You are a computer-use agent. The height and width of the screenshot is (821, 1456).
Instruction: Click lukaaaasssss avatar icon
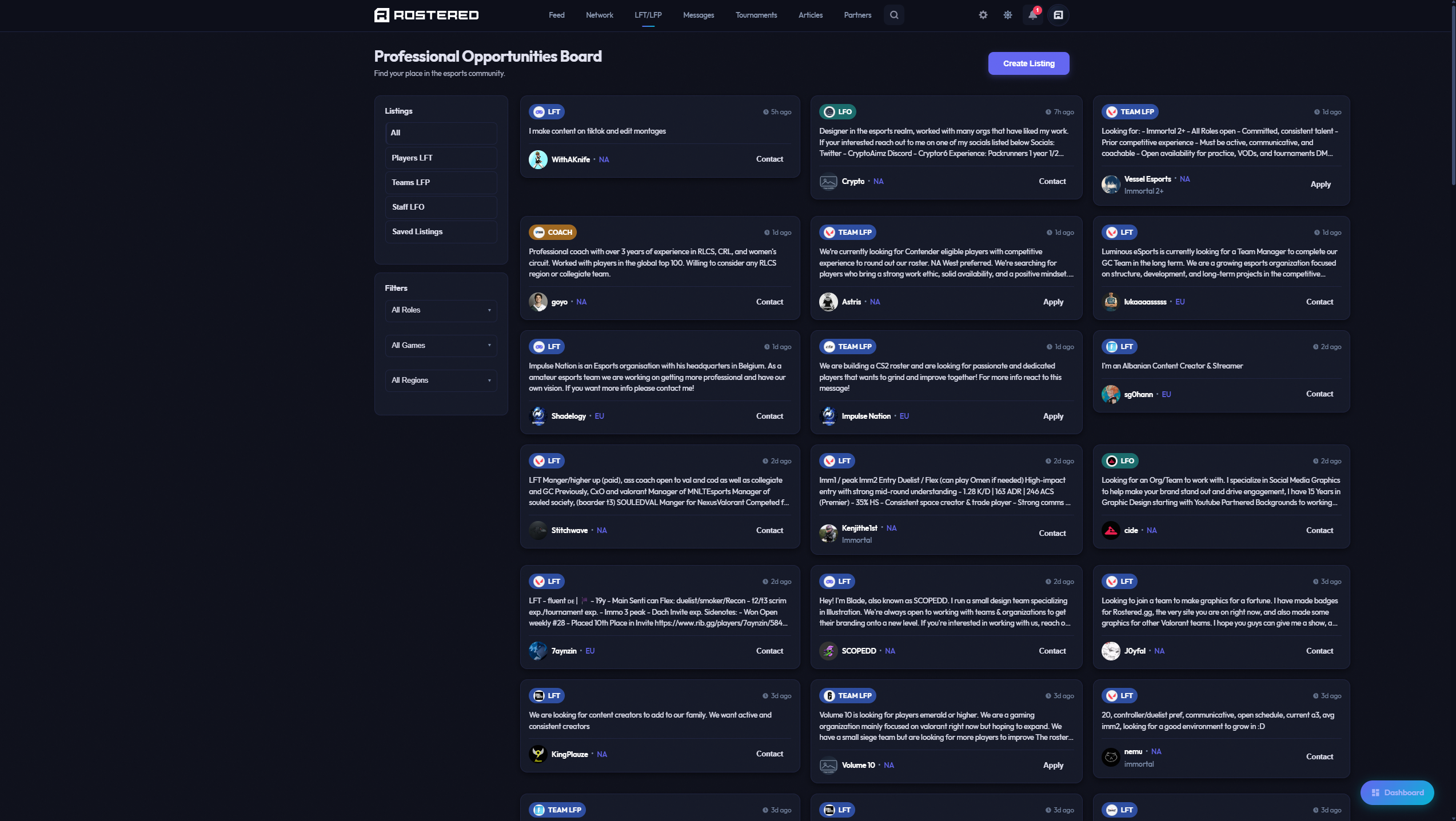pyautogui.click(x=1111, y=302)
